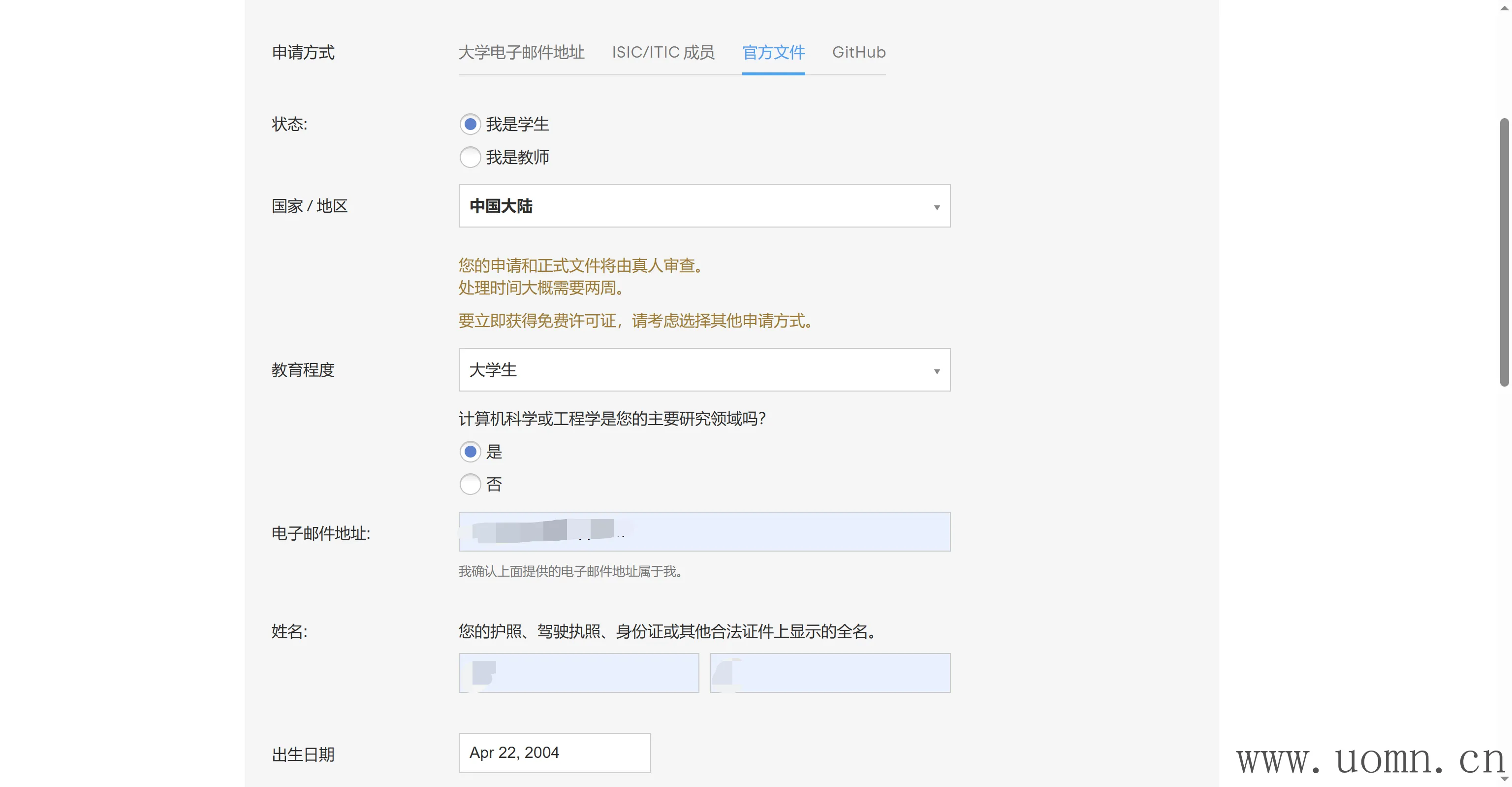Select the 大学电子邮件地址 tab
Image resolution: width=1512 pixels, height=787 pixels.
[521, 52]
